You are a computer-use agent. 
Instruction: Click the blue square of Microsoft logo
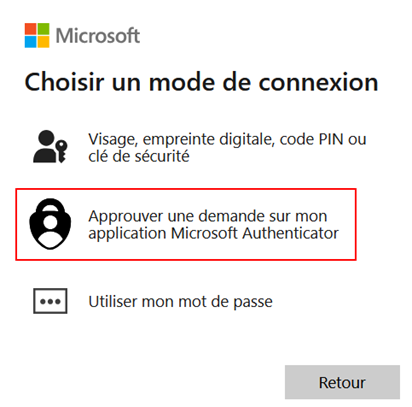point(31,42)
